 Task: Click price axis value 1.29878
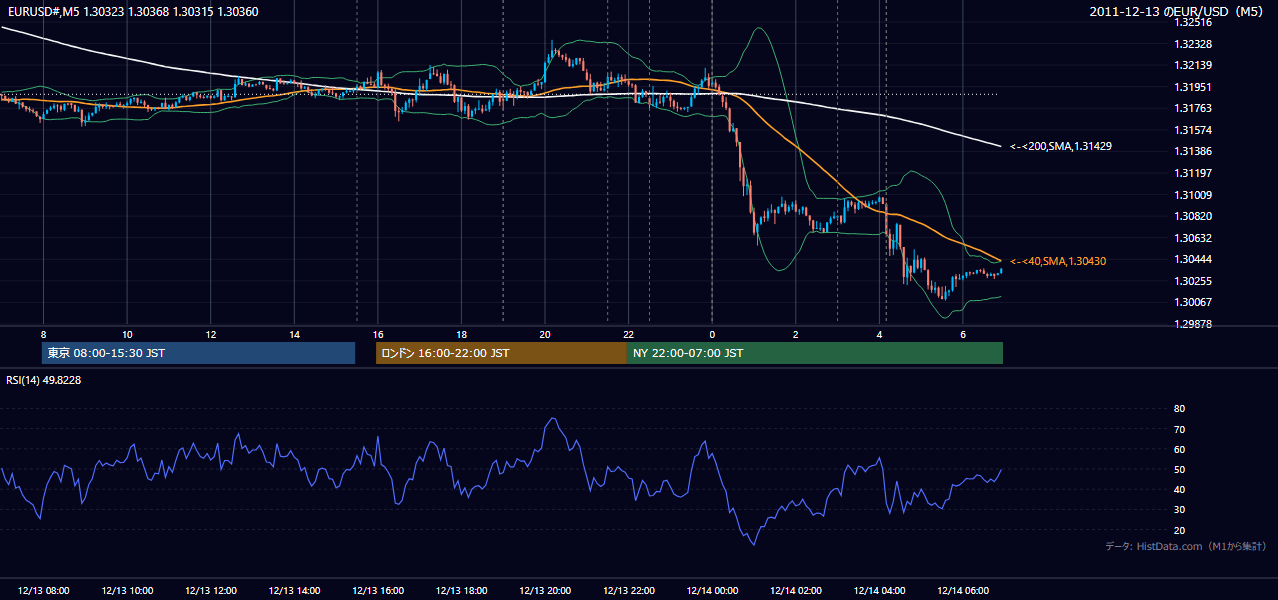(x=1194, y=324)
